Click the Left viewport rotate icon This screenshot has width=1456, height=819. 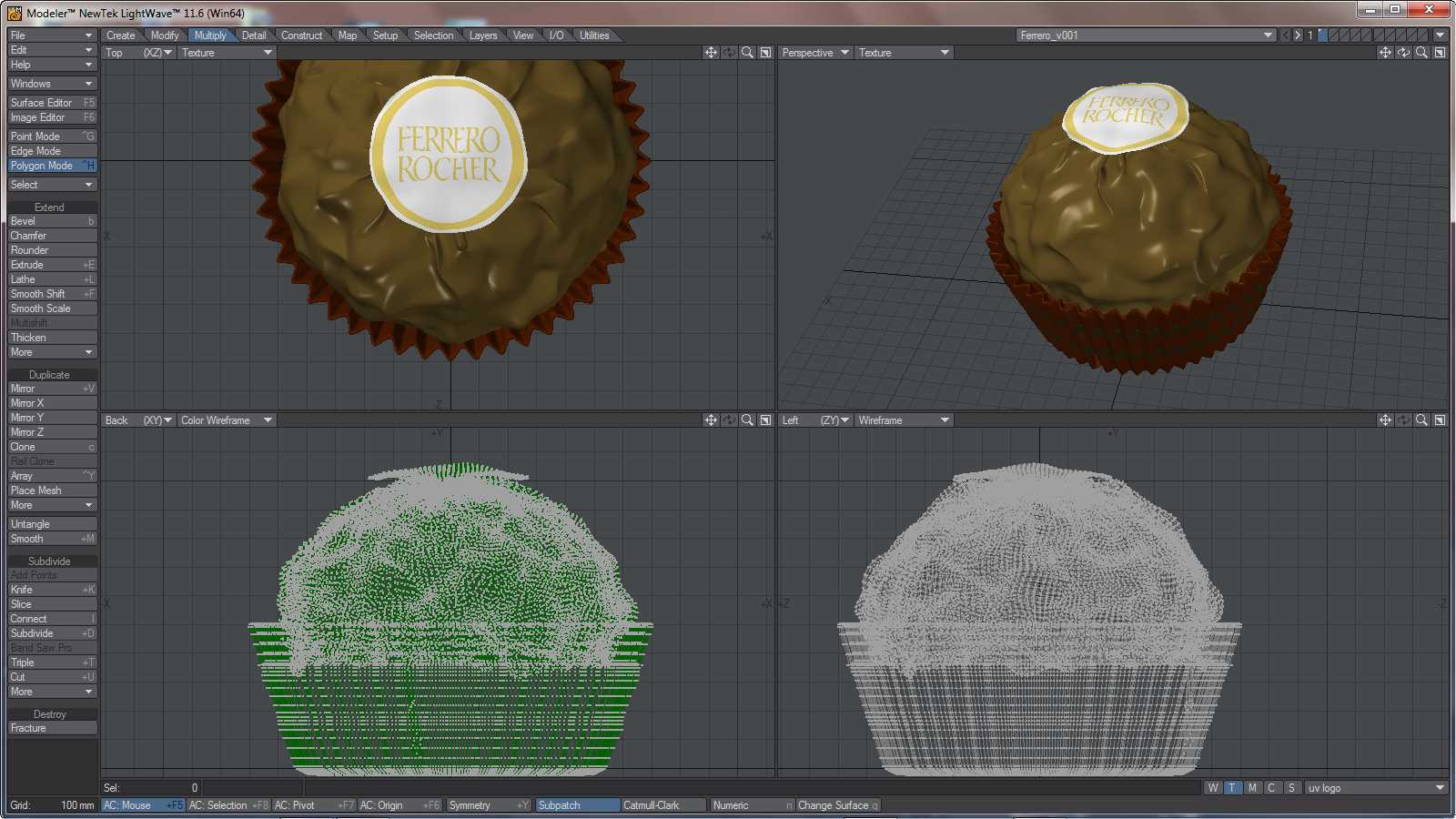[1403, 420]
